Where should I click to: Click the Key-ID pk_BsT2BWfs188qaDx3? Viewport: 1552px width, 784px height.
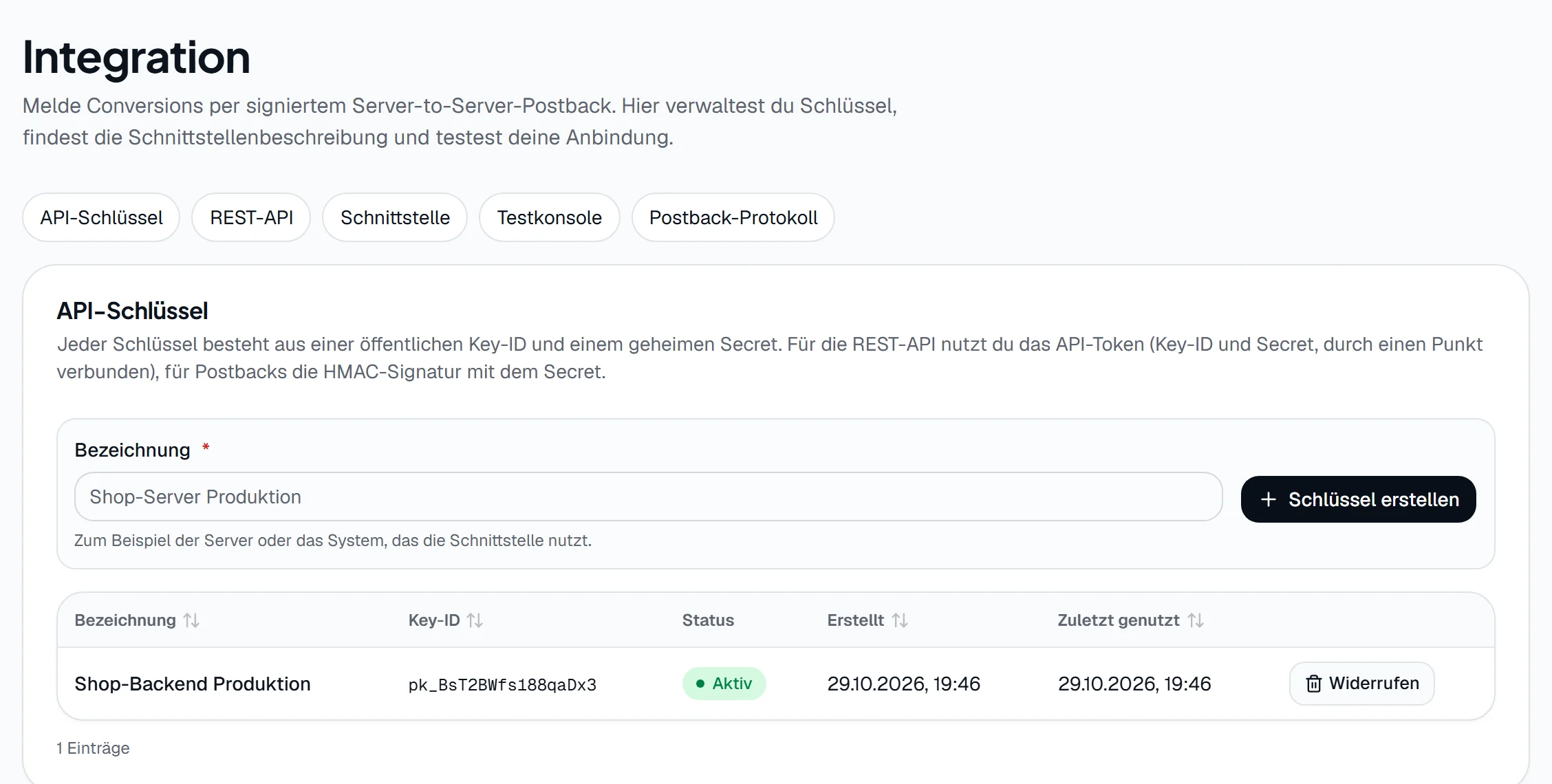(502, 685)
